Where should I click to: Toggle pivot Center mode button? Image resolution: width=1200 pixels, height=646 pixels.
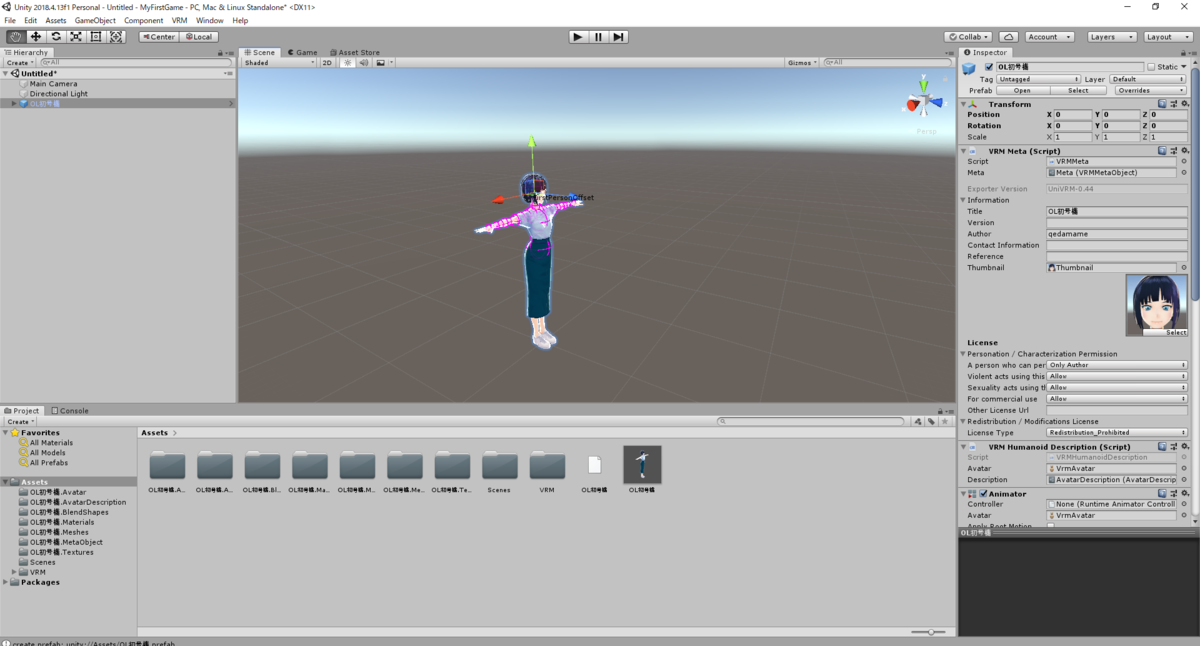coord(159,37)
